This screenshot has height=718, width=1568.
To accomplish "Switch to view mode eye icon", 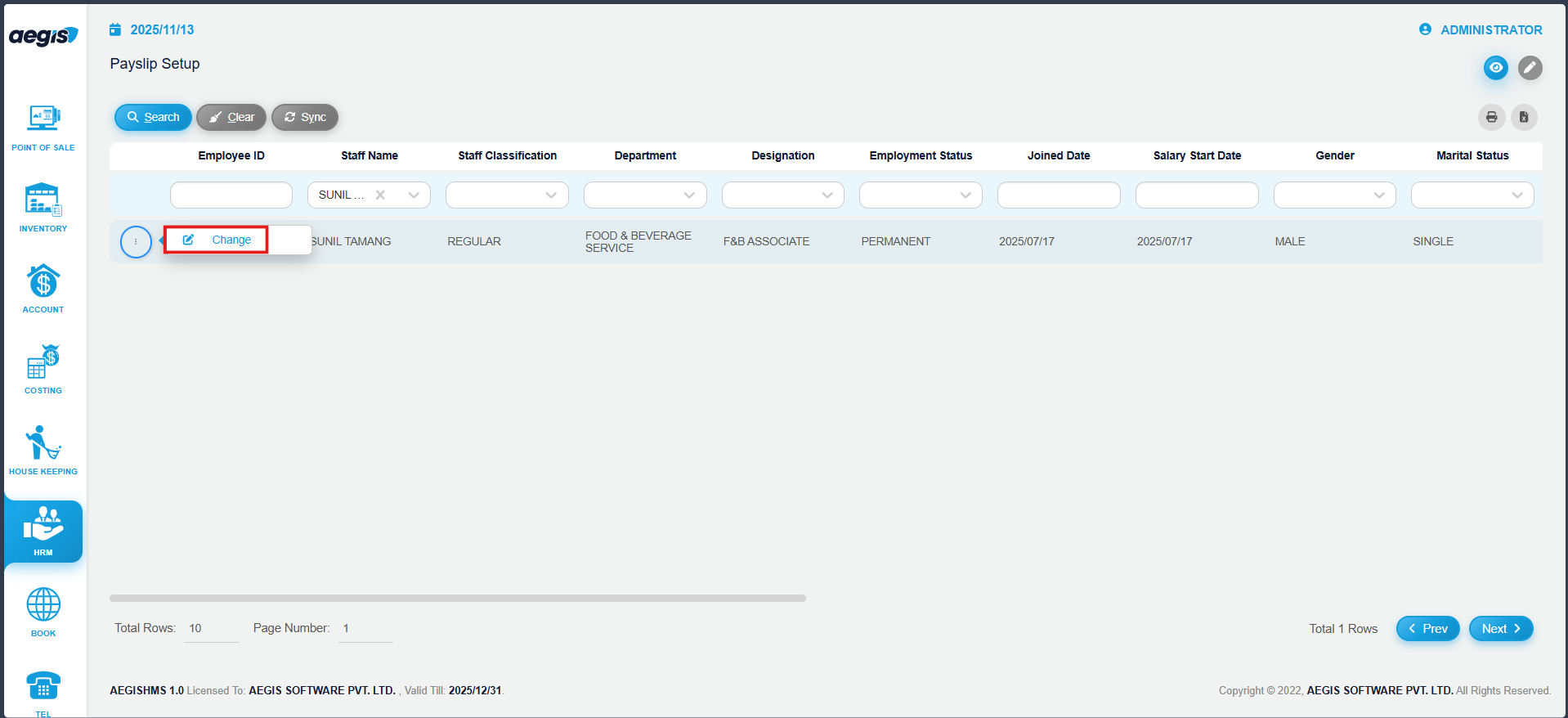I will 1495,68.
